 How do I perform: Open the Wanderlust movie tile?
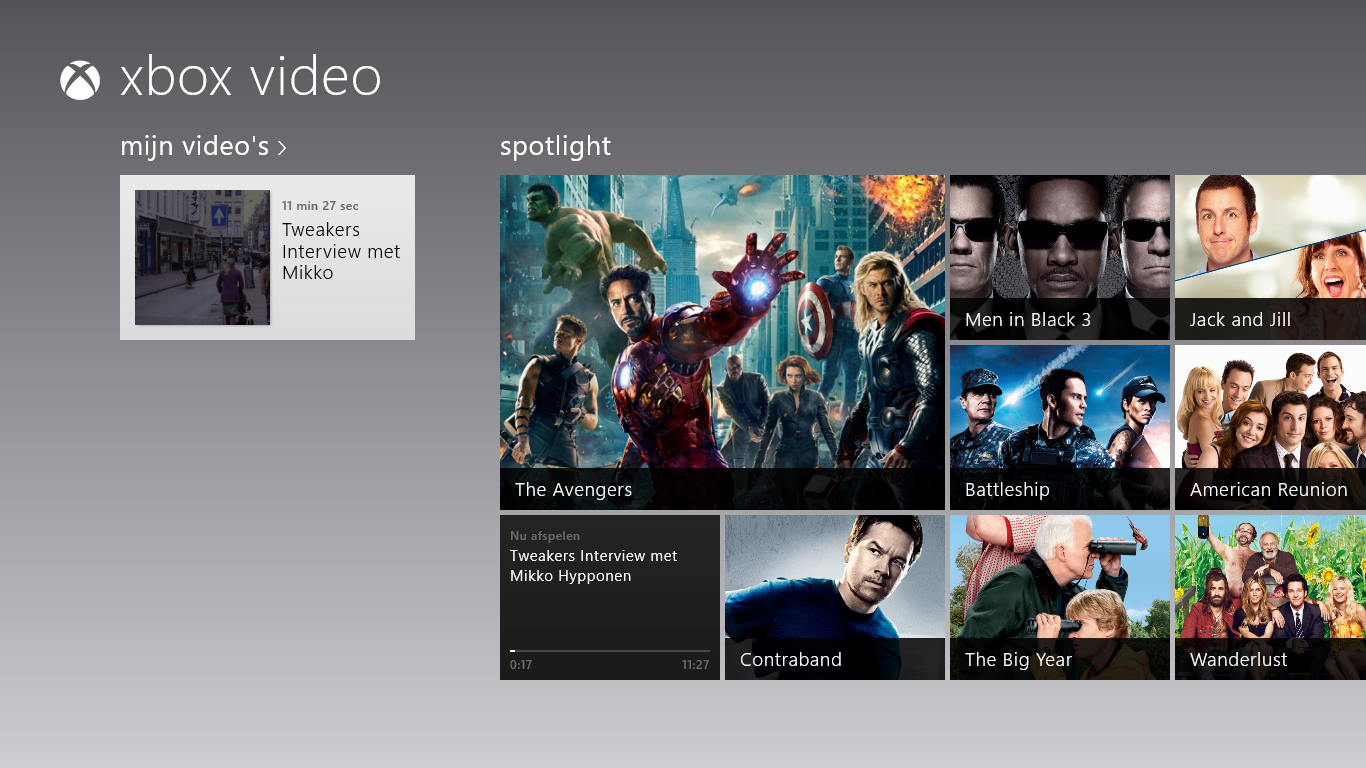coord(1270,597)
